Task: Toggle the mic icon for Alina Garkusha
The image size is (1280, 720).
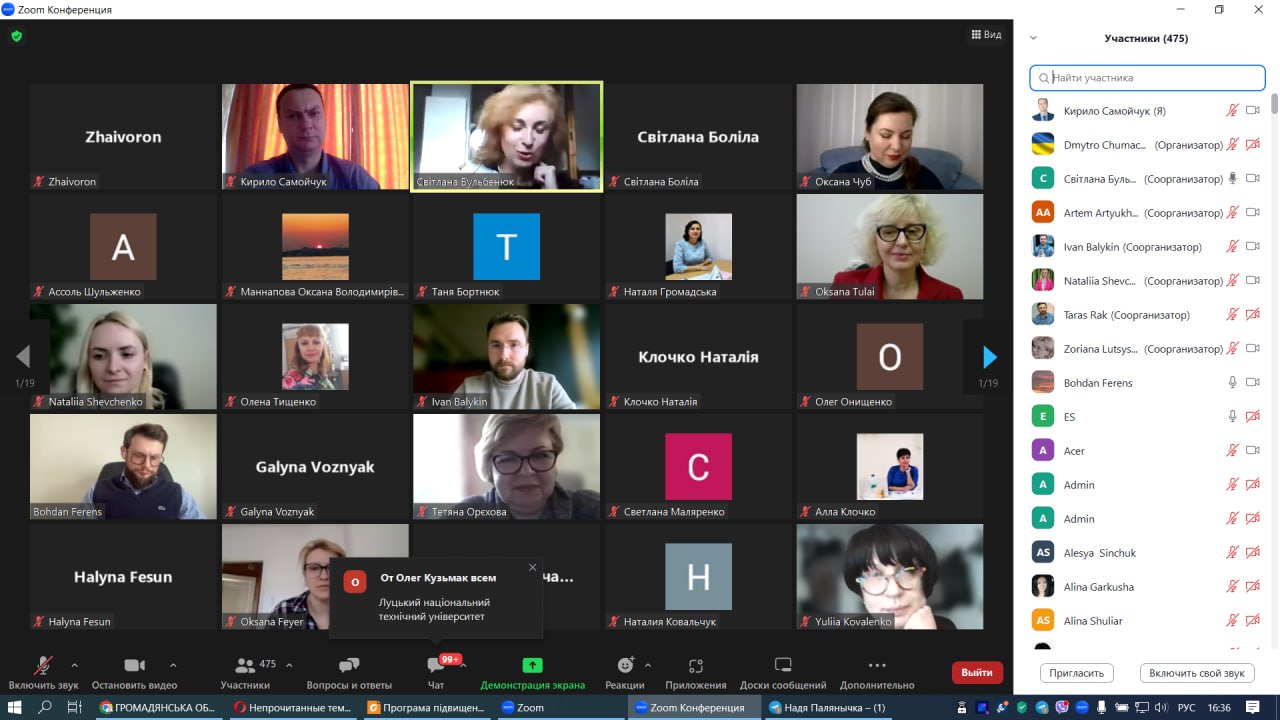Action: pyautogui.click(x=1232, y=587)
